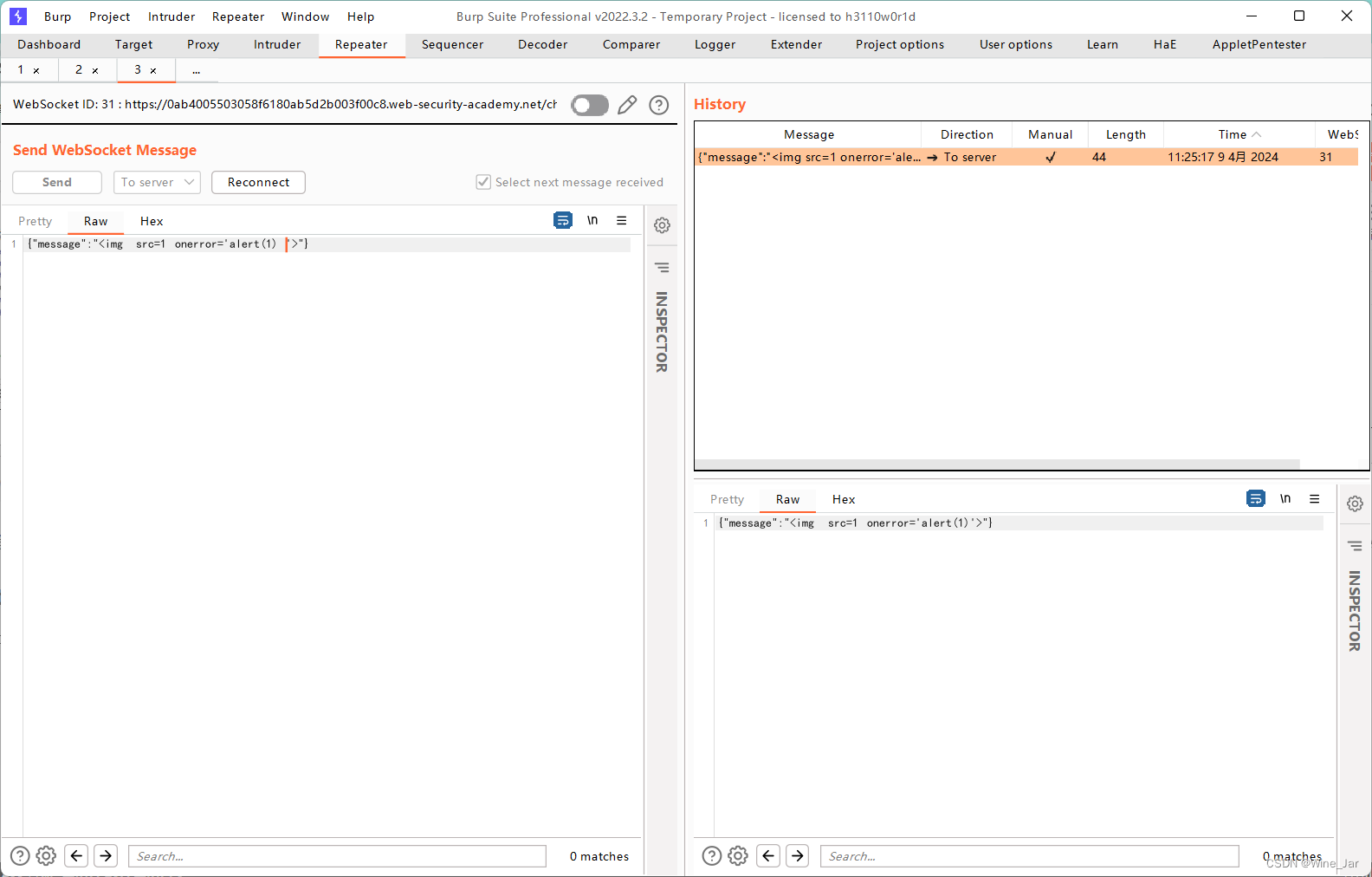The width and height of the screenshot is (1372, 877).
Task: Click right Inspector collapse lines icon
Action: (1355, 546)
